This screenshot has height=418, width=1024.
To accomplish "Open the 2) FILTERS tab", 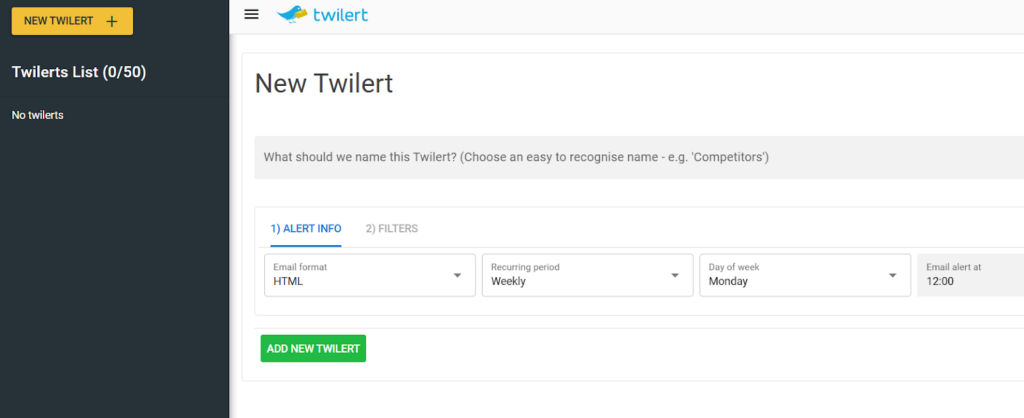I will click(392, 229).
